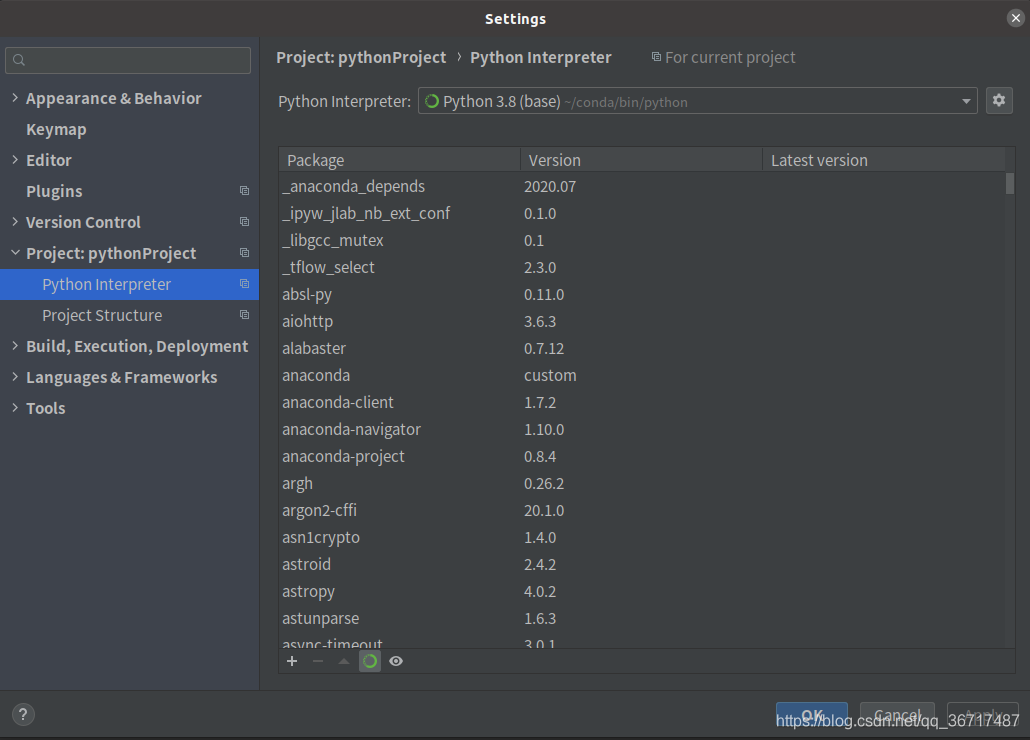Image resolution: width=1030 pixels, height=740 pixels.
Task: Click the uninstall package minus icon
Action: click(318, 661)
